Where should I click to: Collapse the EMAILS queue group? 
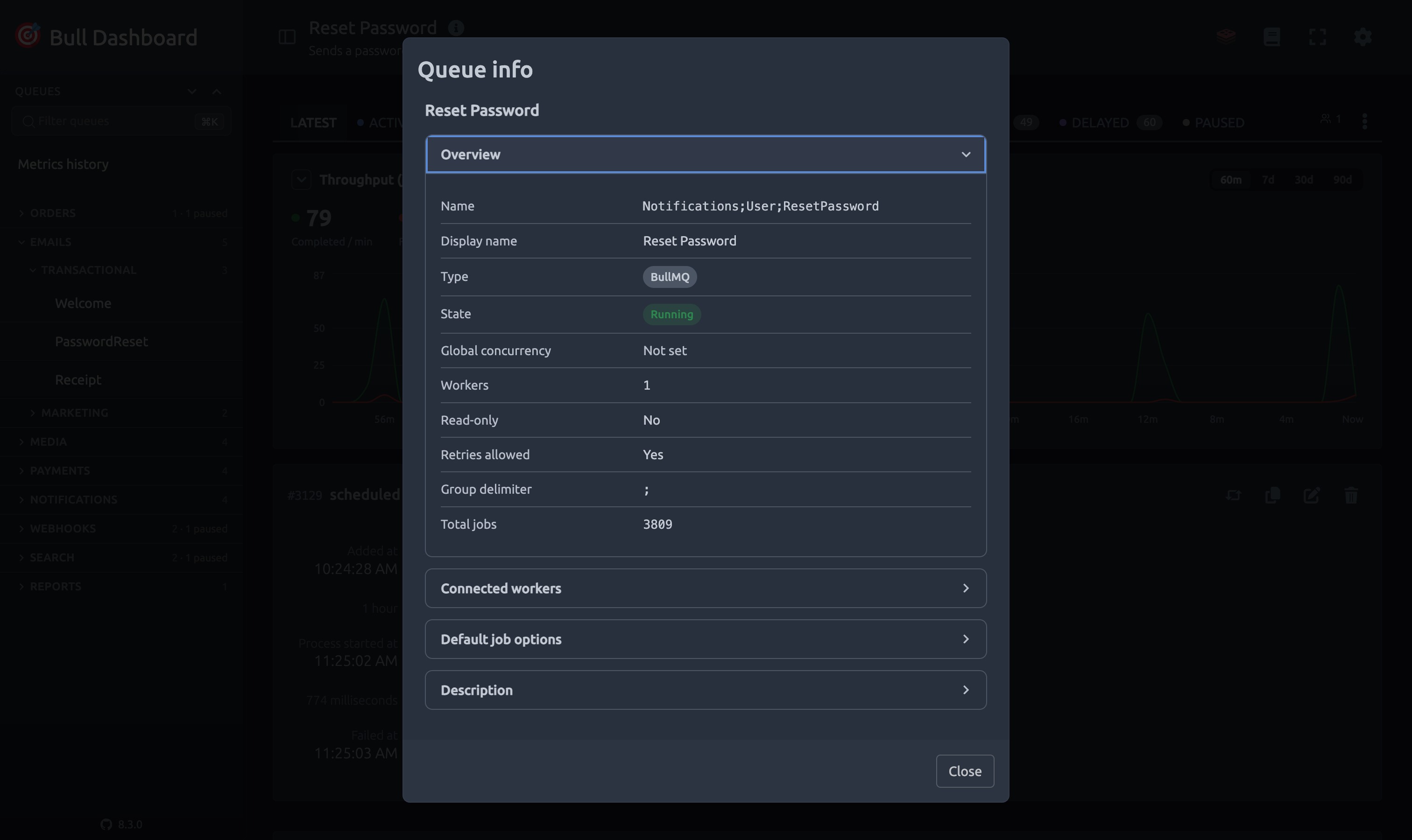(x=121, y=242)
